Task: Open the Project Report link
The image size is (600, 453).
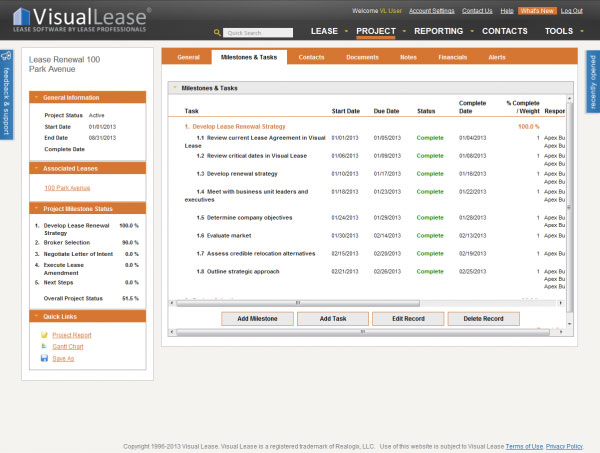Action: pos(72,335)
